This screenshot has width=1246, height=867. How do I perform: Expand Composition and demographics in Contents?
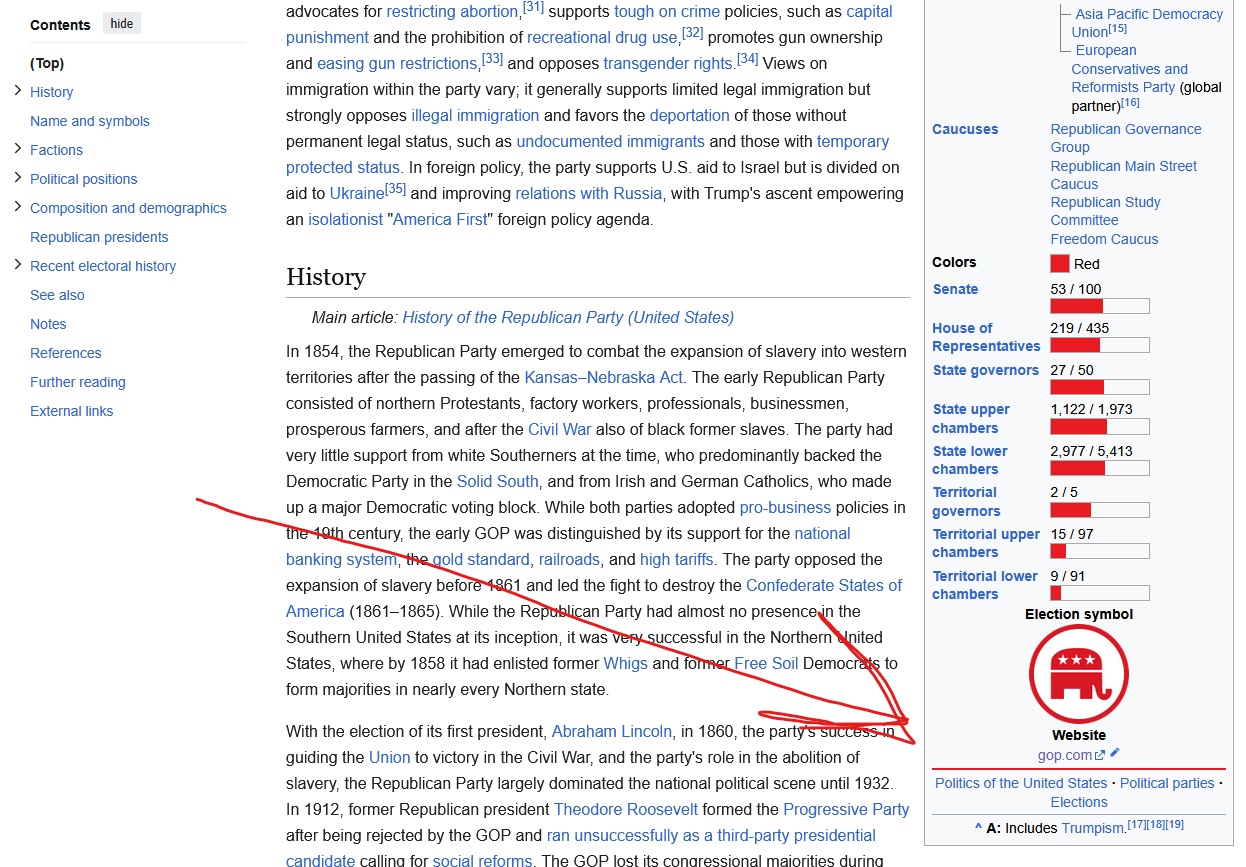pos(18,207)
